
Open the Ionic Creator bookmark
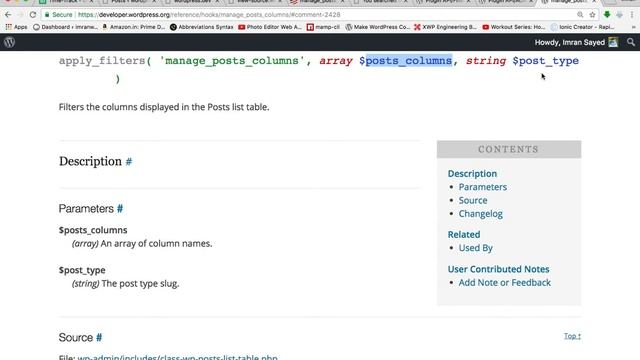[x=582, y=27]
